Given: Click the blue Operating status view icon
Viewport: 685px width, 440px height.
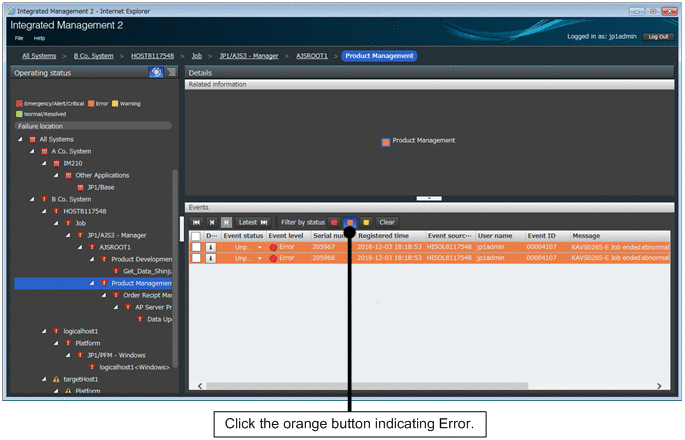Looking at the screenshot, I should point(155,73).
